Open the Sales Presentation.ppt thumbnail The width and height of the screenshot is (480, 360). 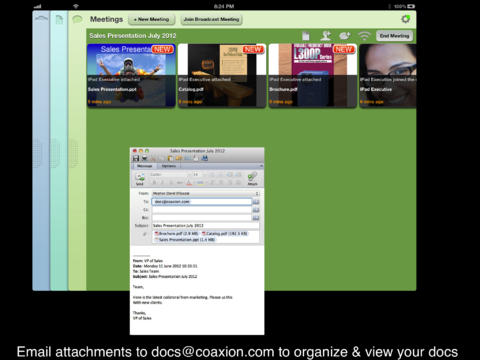(131, 76)
